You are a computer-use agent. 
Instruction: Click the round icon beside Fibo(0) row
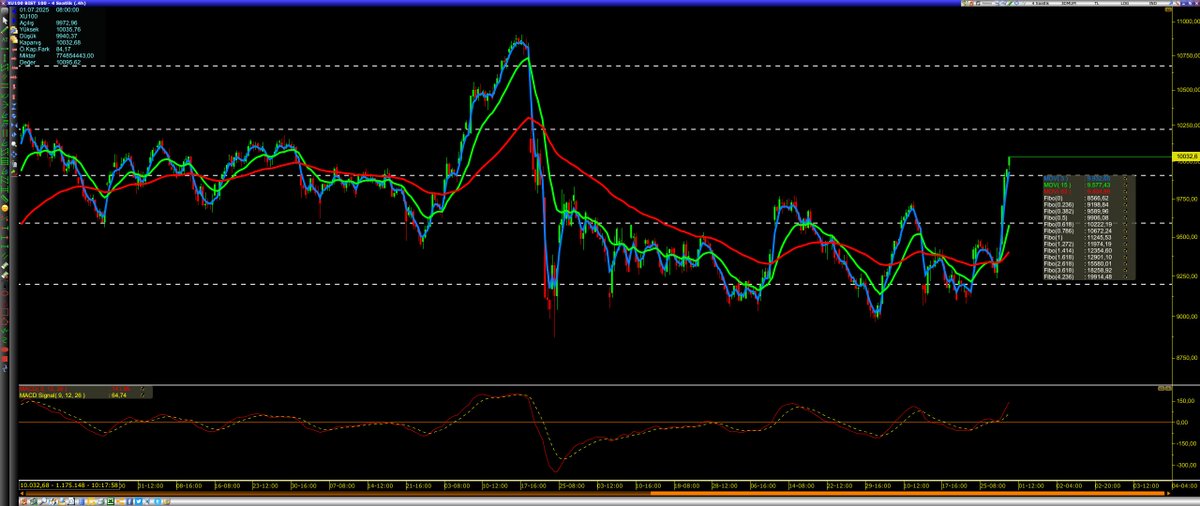pos(1126,198)
